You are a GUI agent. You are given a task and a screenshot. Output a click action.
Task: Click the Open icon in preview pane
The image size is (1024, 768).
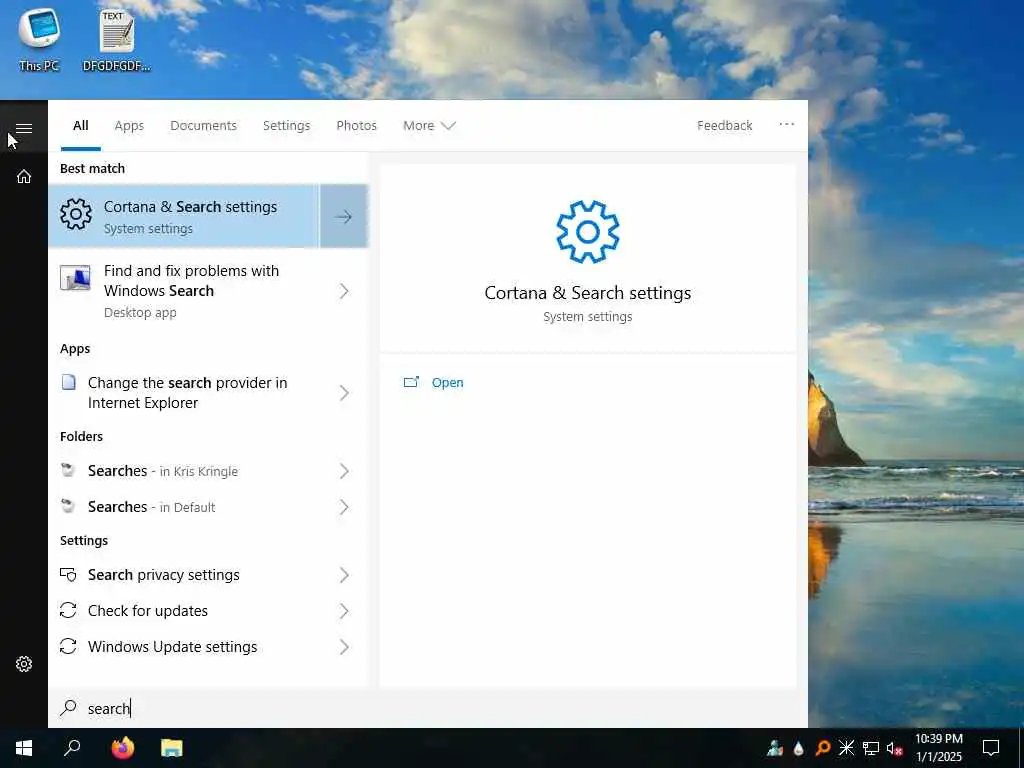tap(411, 382)
